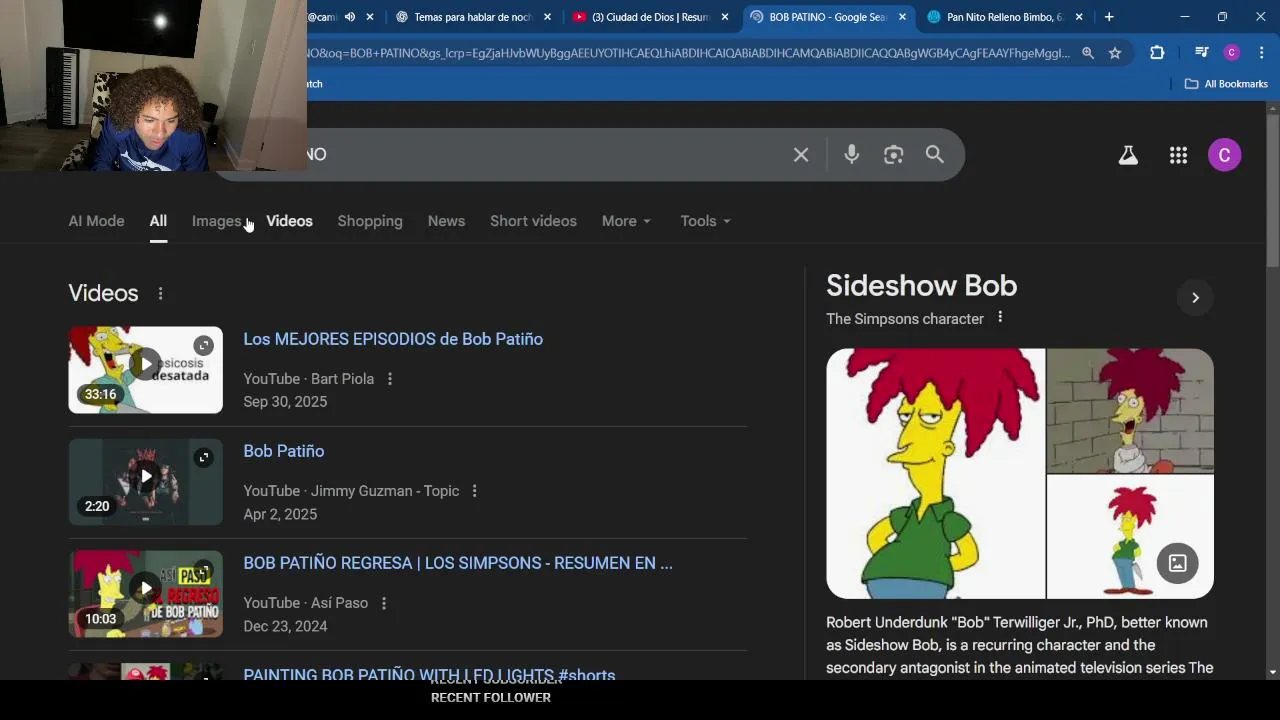Image resolution: width=1280 pixels, height=720 pixels.
Task: Open the large Sideshow Bob image
Action: click(x=935, y=473)
